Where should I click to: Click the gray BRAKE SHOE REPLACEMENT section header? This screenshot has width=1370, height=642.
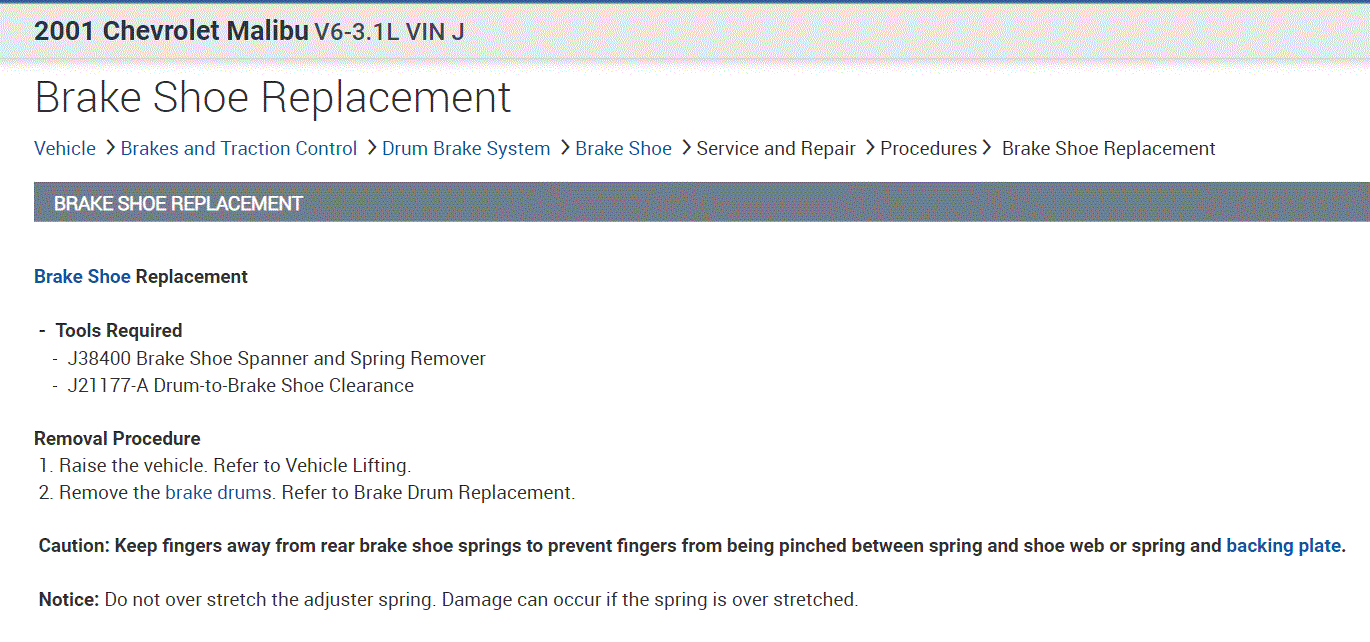(178, 204)
